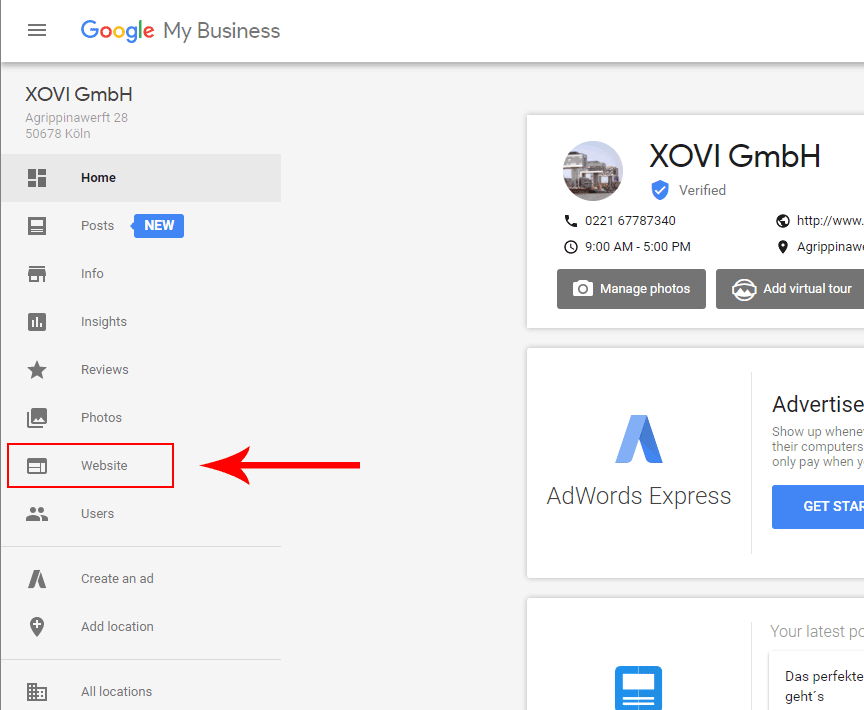Click the globe icon beside website URL
The height and width of the screenshot is (710, 864).
coord(782,221)
